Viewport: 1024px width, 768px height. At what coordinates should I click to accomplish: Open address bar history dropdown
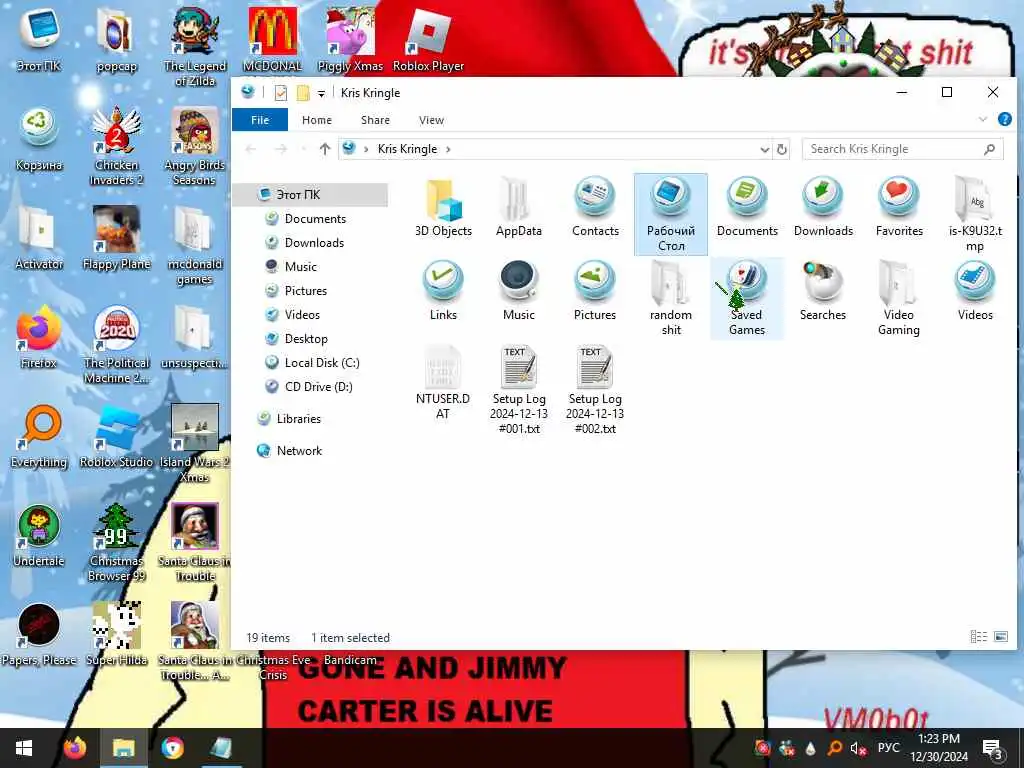click(x=764, y=150)
